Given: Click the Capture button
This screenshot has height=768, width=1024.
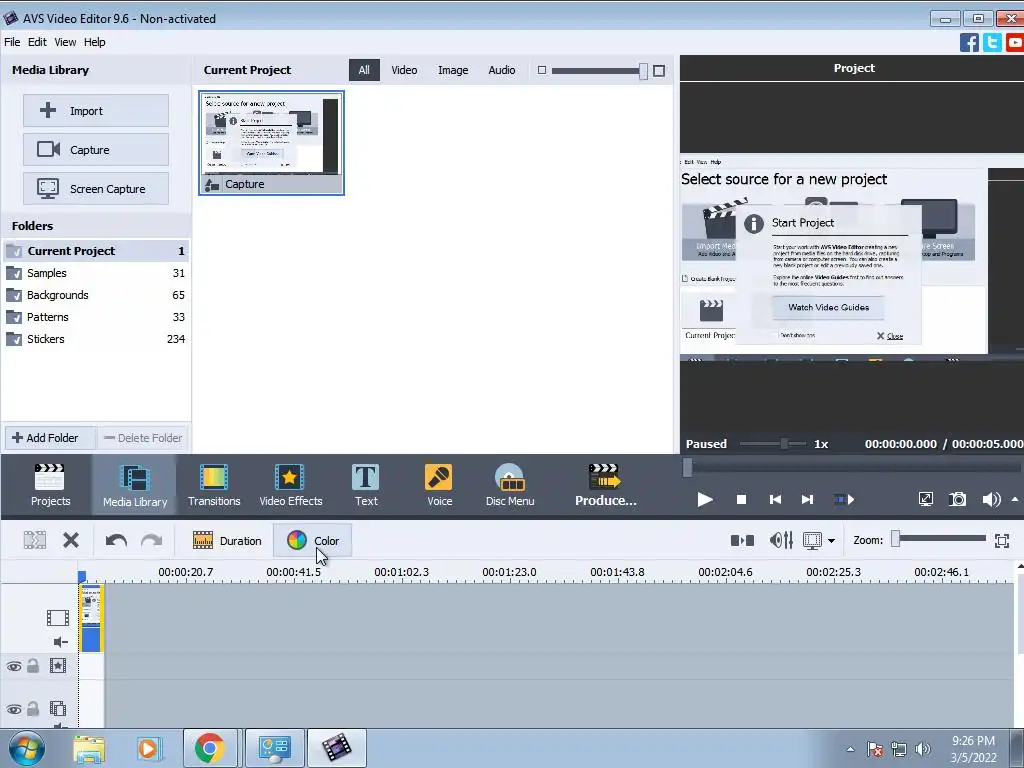Looking at the screenshot, I should coord(96,150).
